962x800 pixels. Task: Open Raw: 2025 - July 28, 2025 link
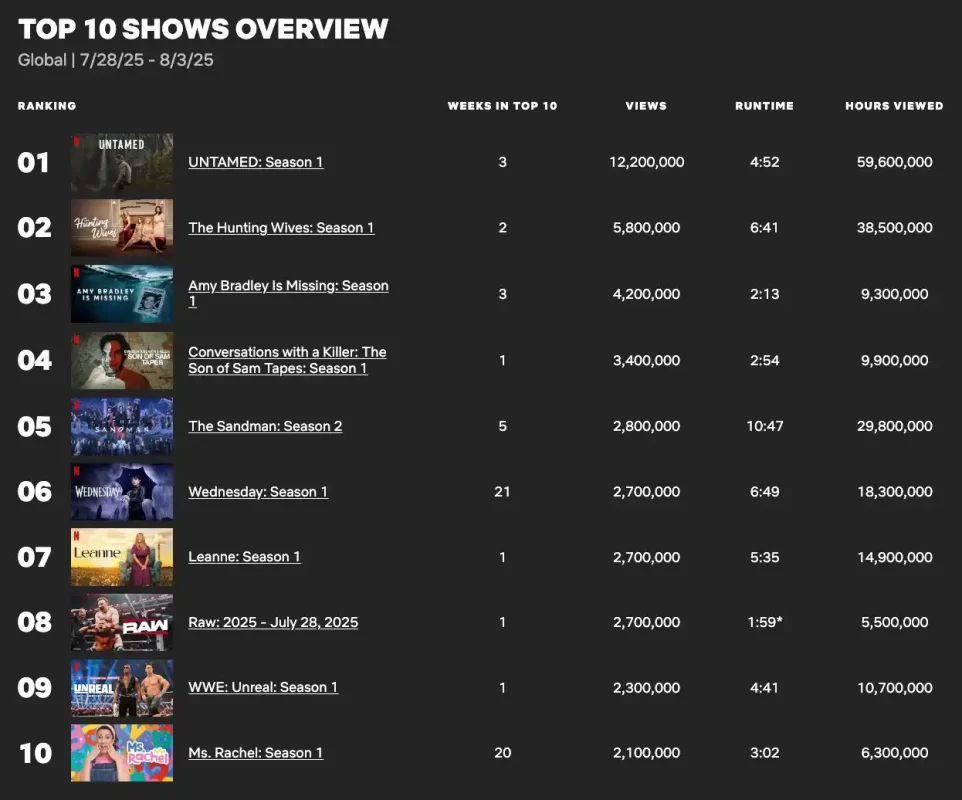pyautogui.click(x=273, y=622)
